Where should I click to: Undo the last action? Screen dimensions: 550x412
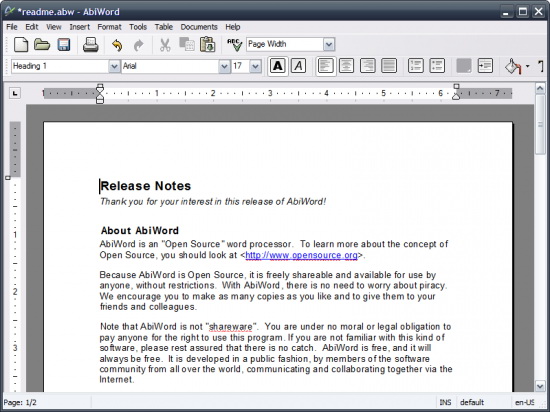click(117, 45)
